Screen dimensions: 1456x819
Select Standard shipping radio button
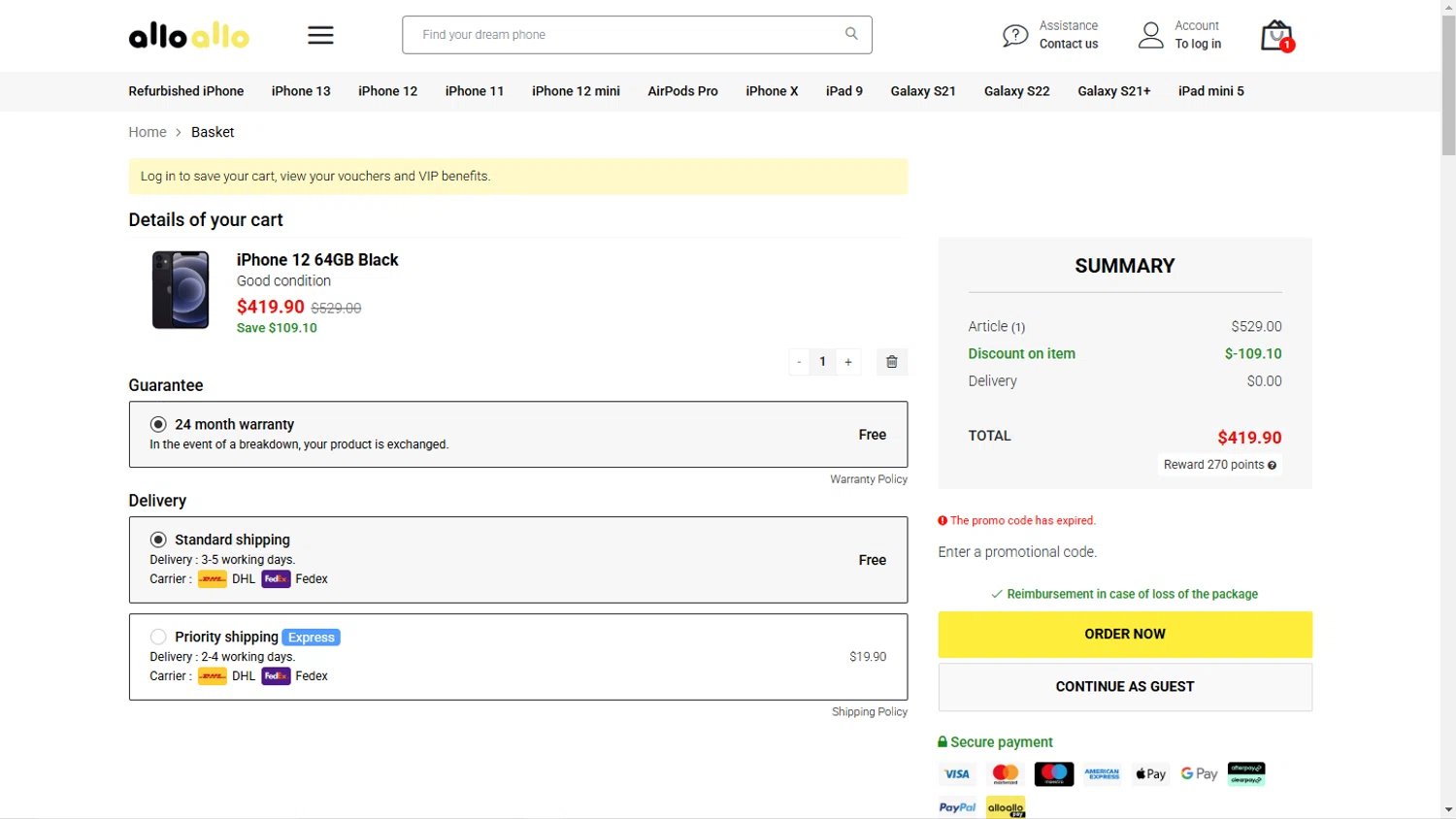(158, 541)
